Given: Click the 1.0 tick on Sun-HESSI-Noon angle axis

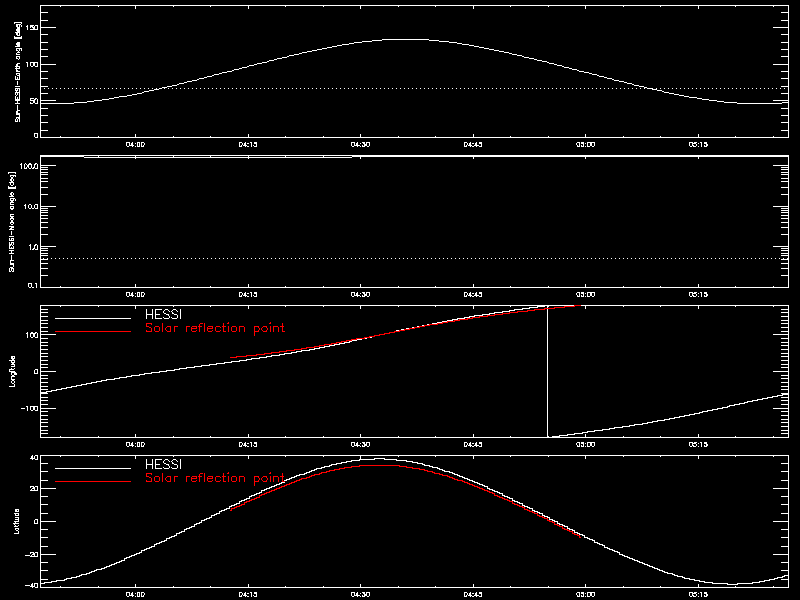Looking at the screenshot, I should 32,247.
